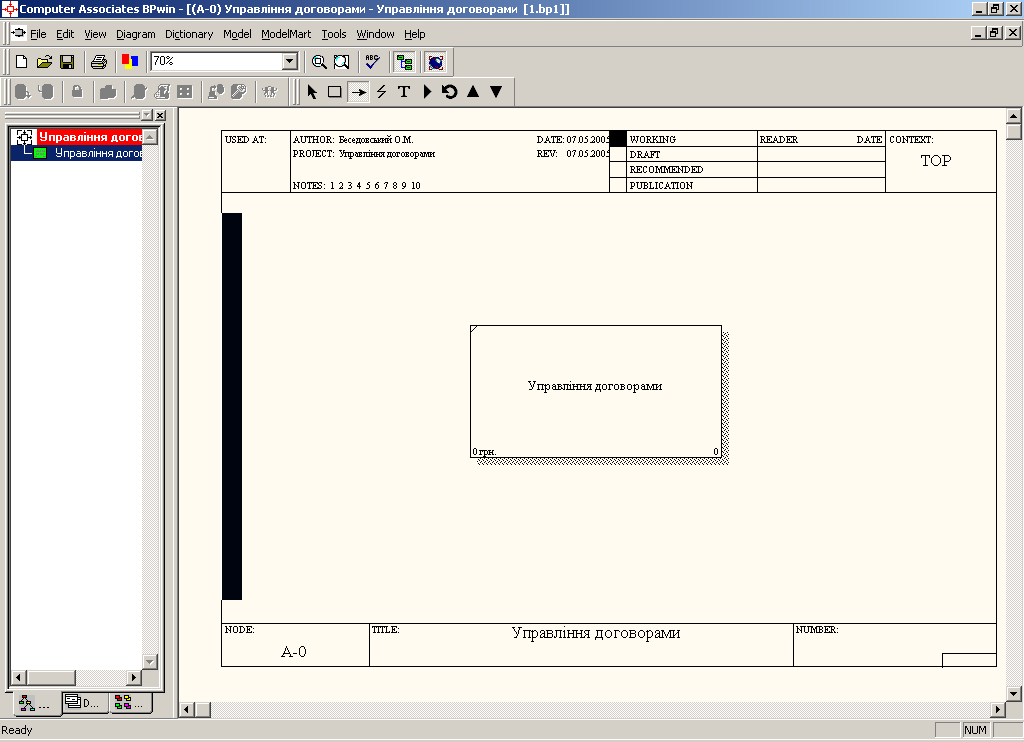Viewport: 1024px width, 742px height.
Task: Click the ModelMart library cylinder icon
Action: point(23,92)
